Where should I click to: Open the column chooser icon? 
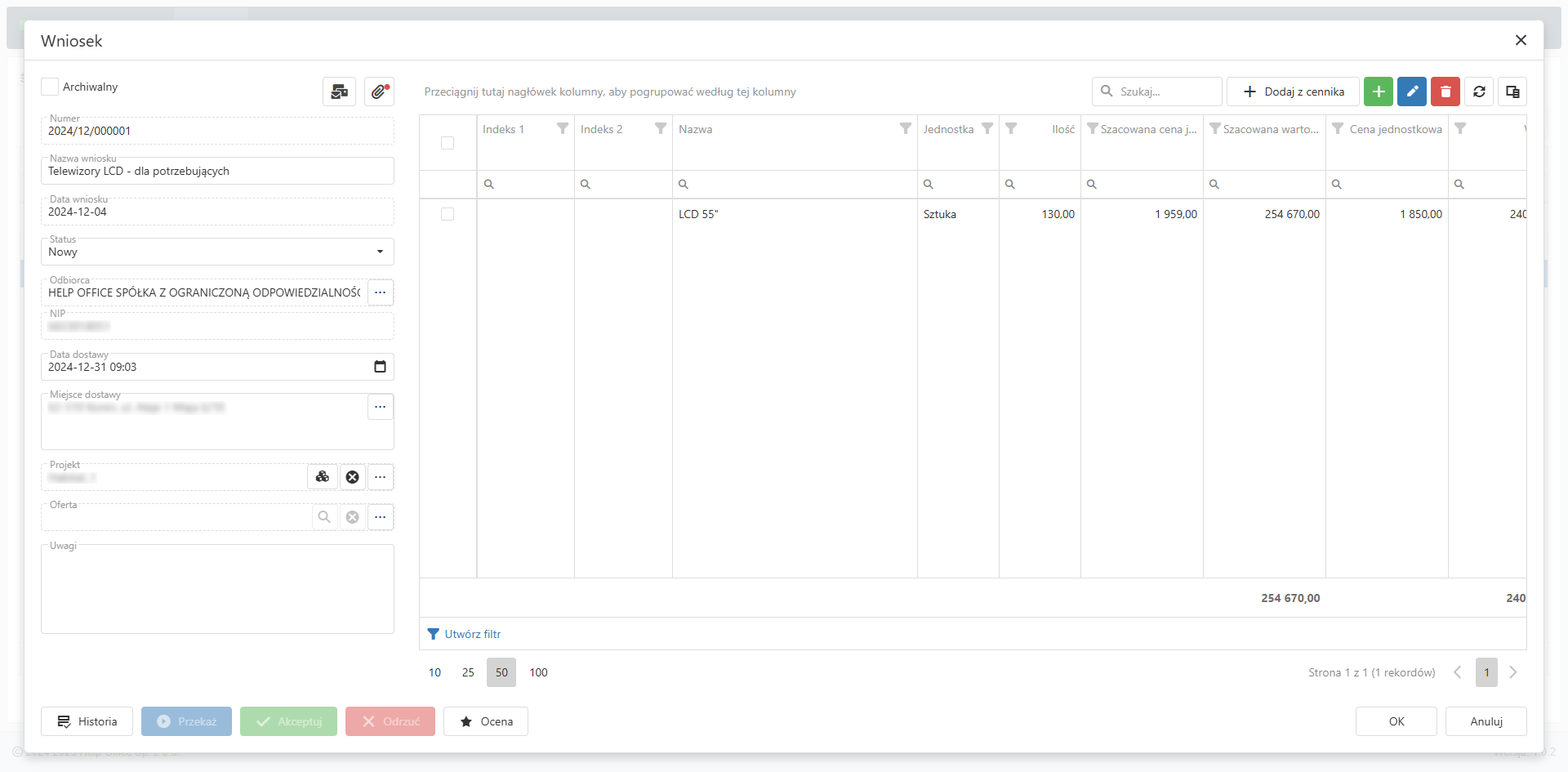pos(1512,91)
